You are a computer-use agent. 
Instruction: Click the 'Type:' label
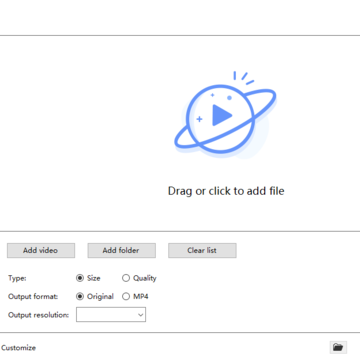click(x=17, y=278)
